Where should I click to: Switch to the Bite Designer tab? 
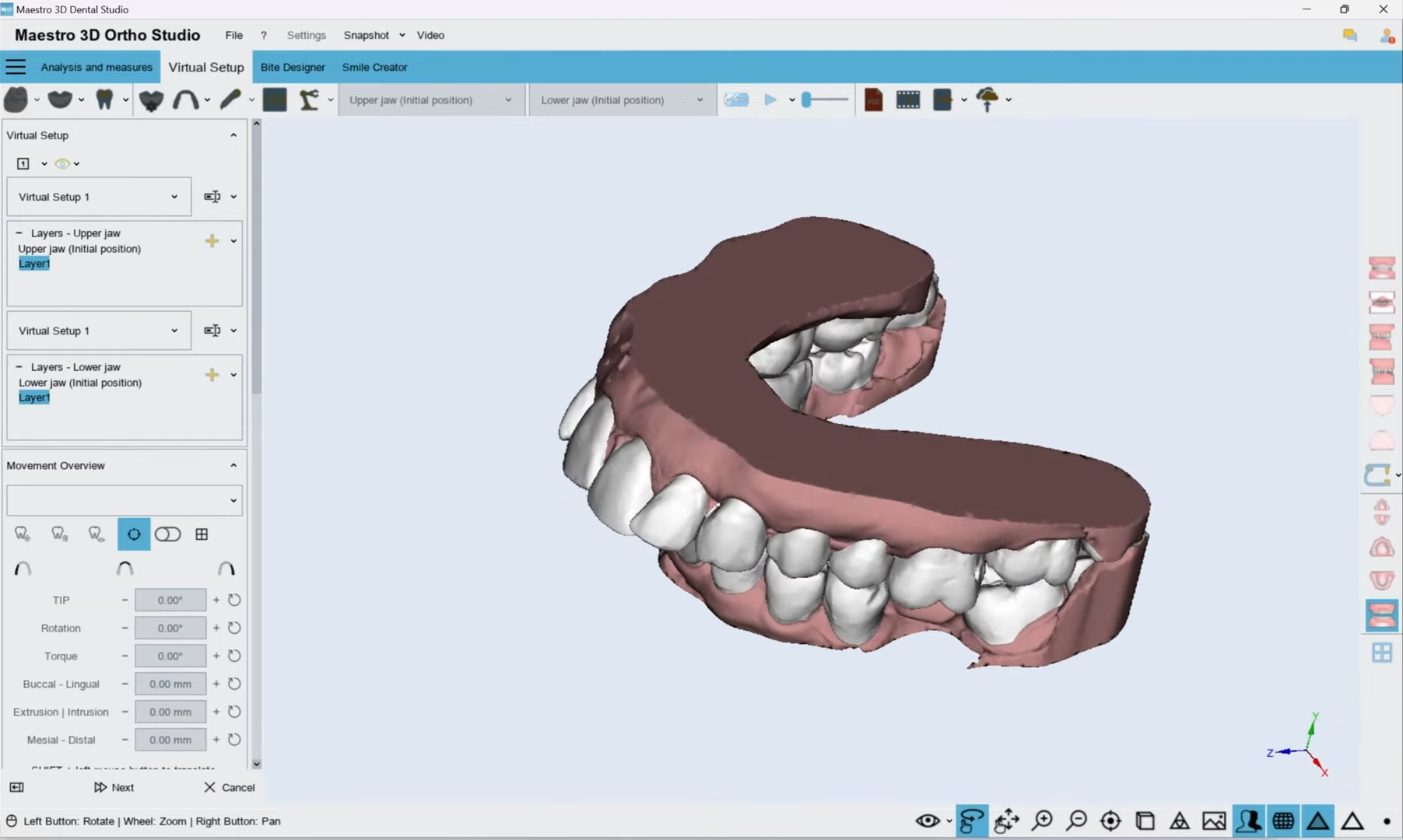pyautogui.click(x=293, y=67)
